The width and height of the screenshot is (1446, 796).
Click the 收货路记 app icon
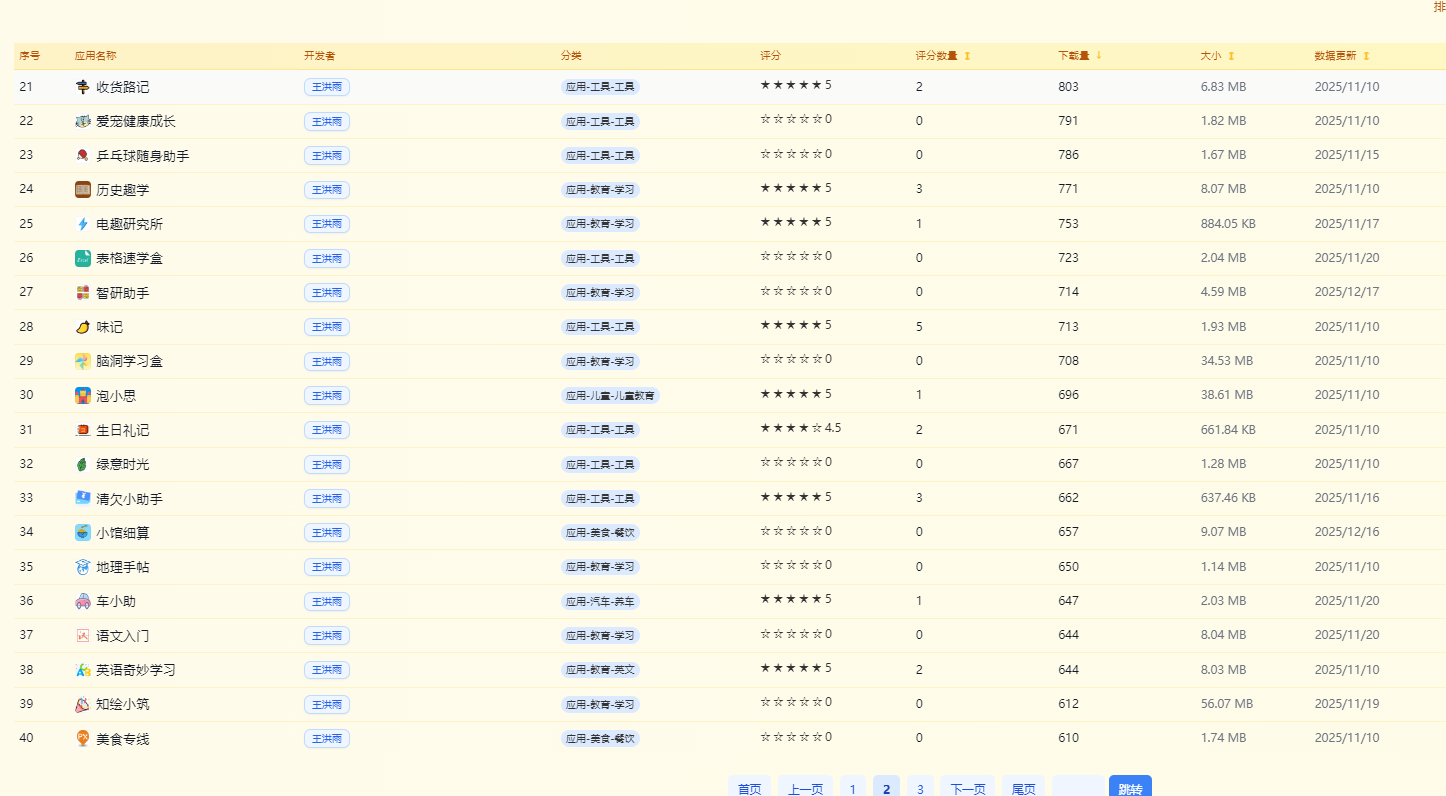tap(83, 87)
